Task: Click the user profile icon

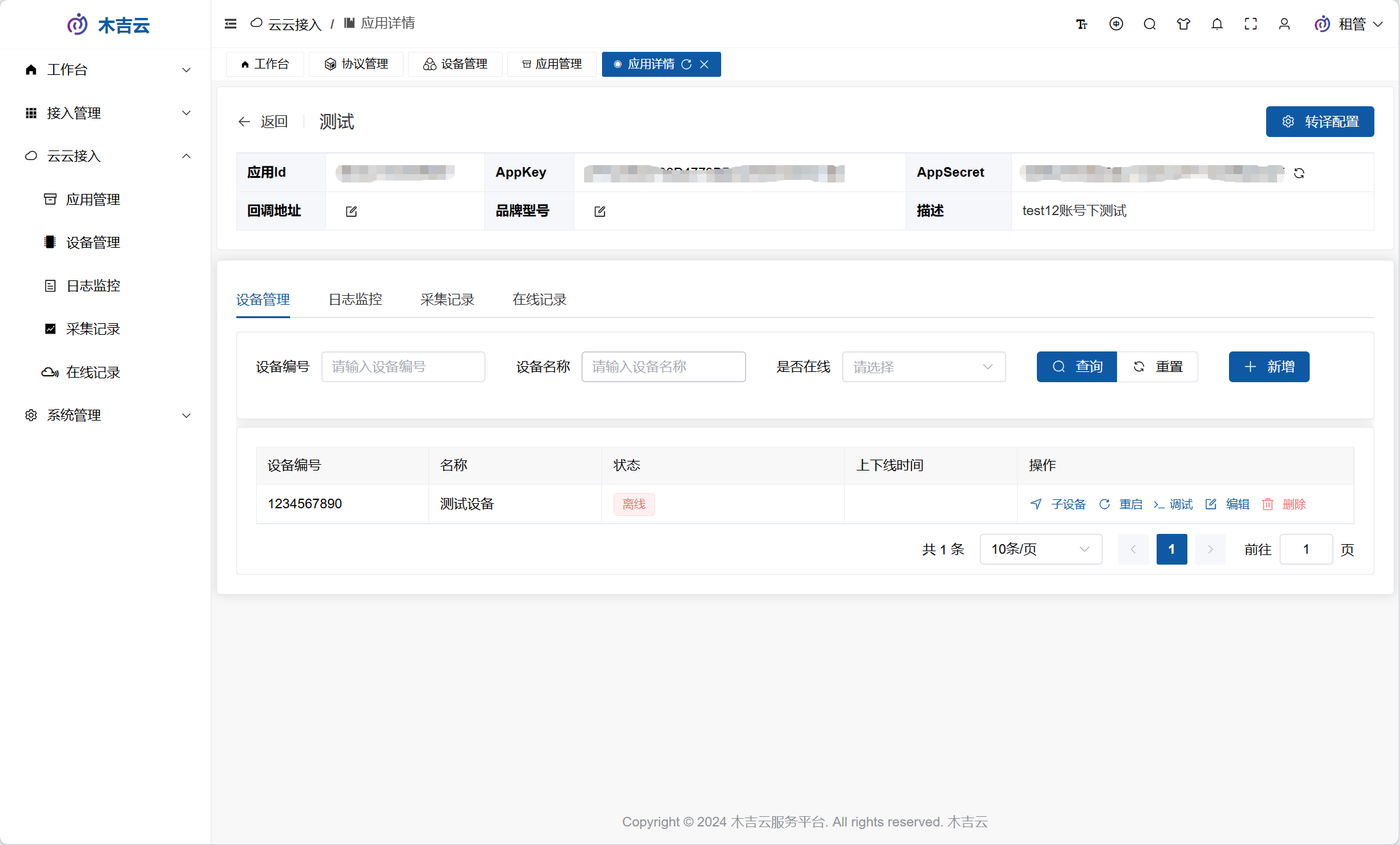Action: [1284, 24]
